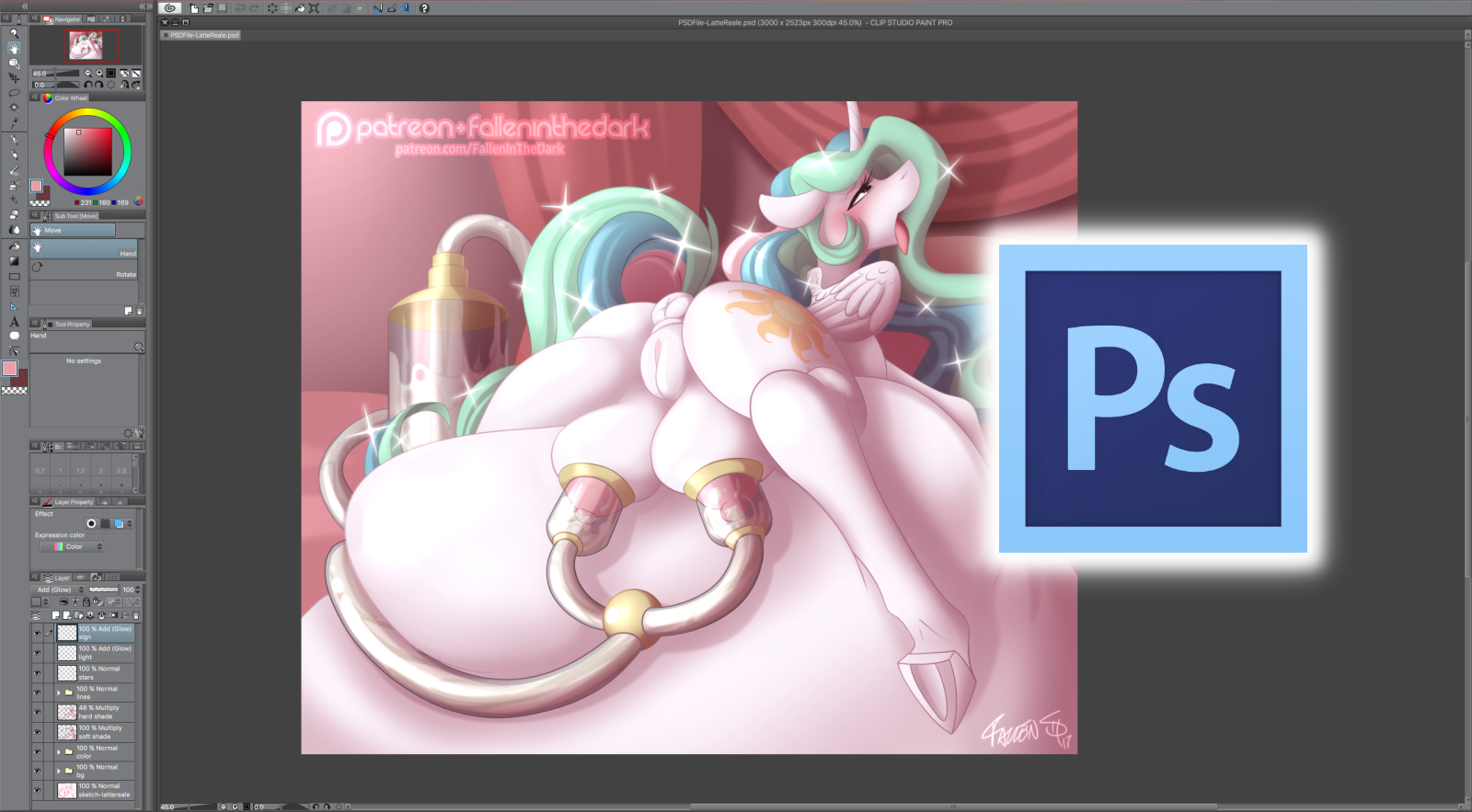Select the Eraser tool
The height and width of the screenshot is (812, 1472).
14,215
